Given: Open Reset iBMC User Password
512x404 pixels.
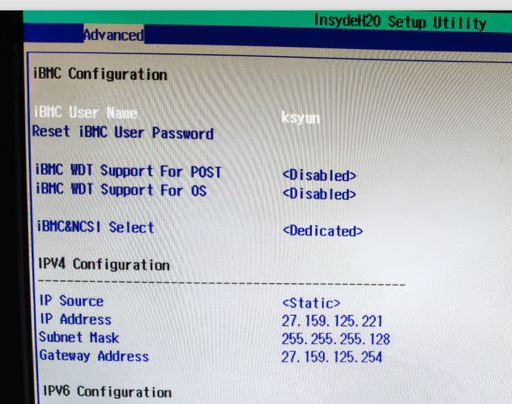Looking at the screenshot, I should click(123, 133).
